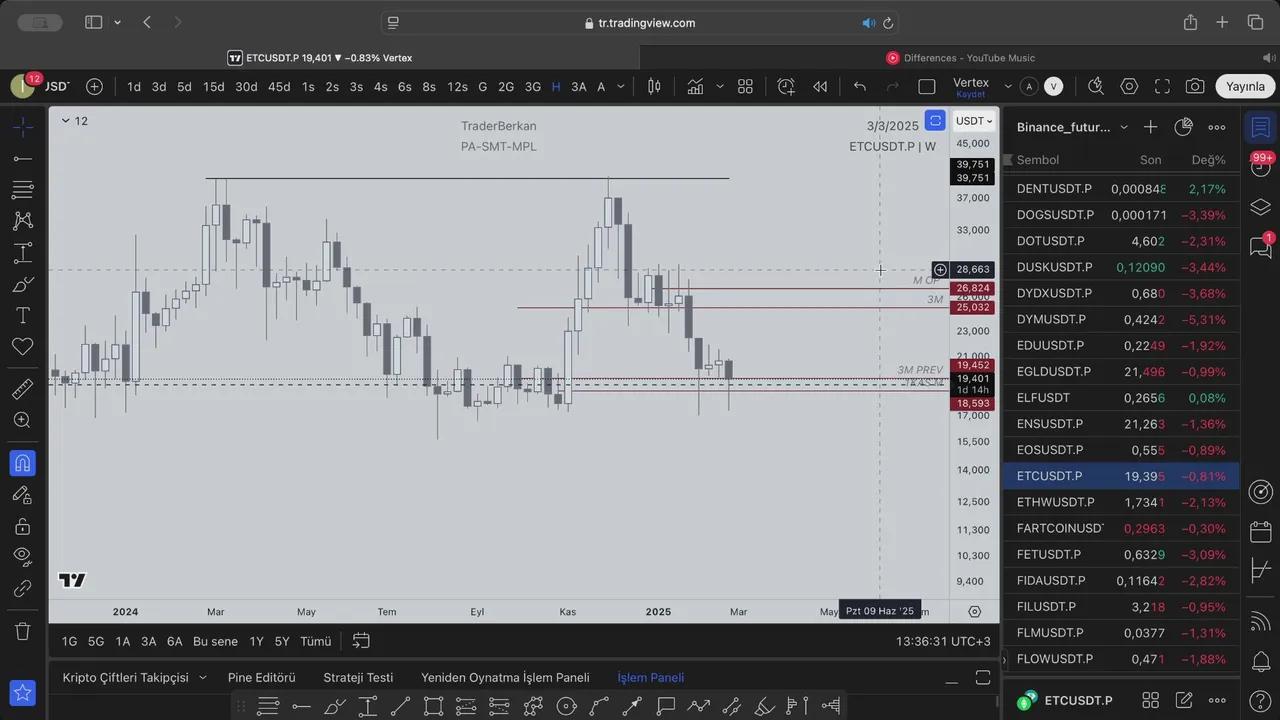This screenshot has height=720, width=1280.
Task: Select the brush drawing tool
Action: pyautogui.click(x=22, y=285)
